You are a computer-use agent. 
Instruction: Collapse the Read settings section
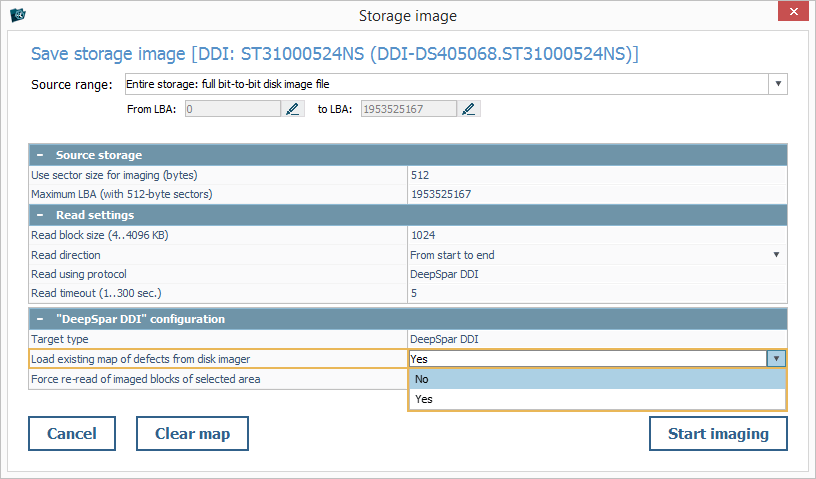(40, 215)
